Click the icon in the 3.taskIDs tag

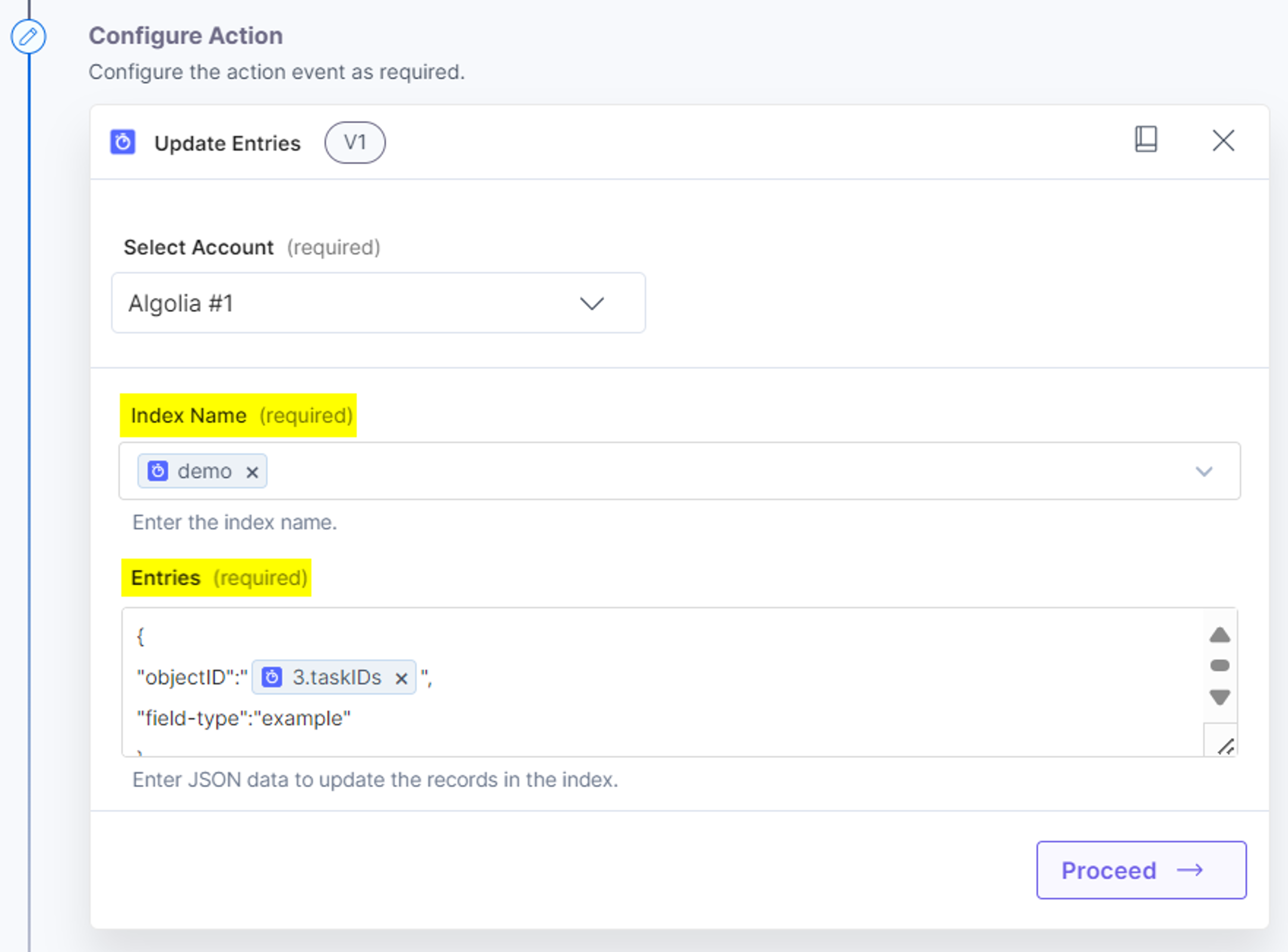tap(272, 677)
